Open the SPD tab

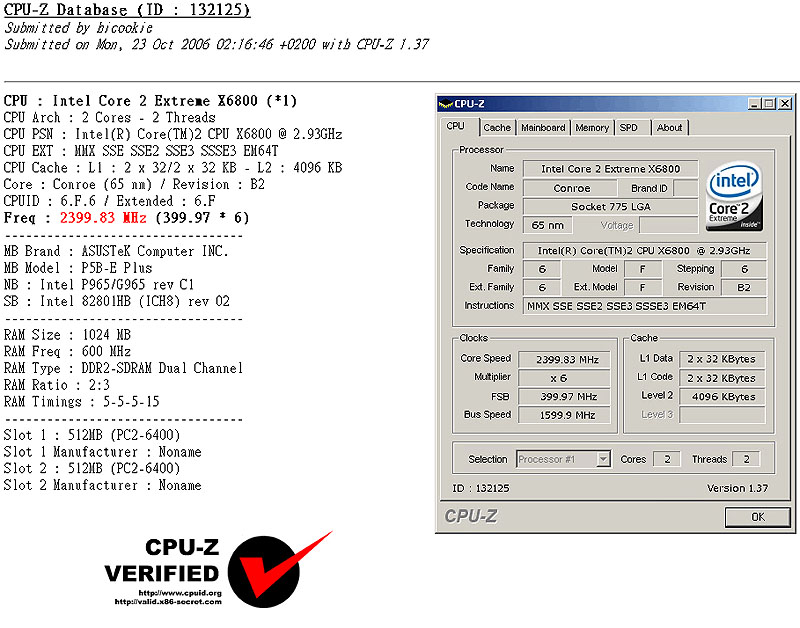pos(633,128)
